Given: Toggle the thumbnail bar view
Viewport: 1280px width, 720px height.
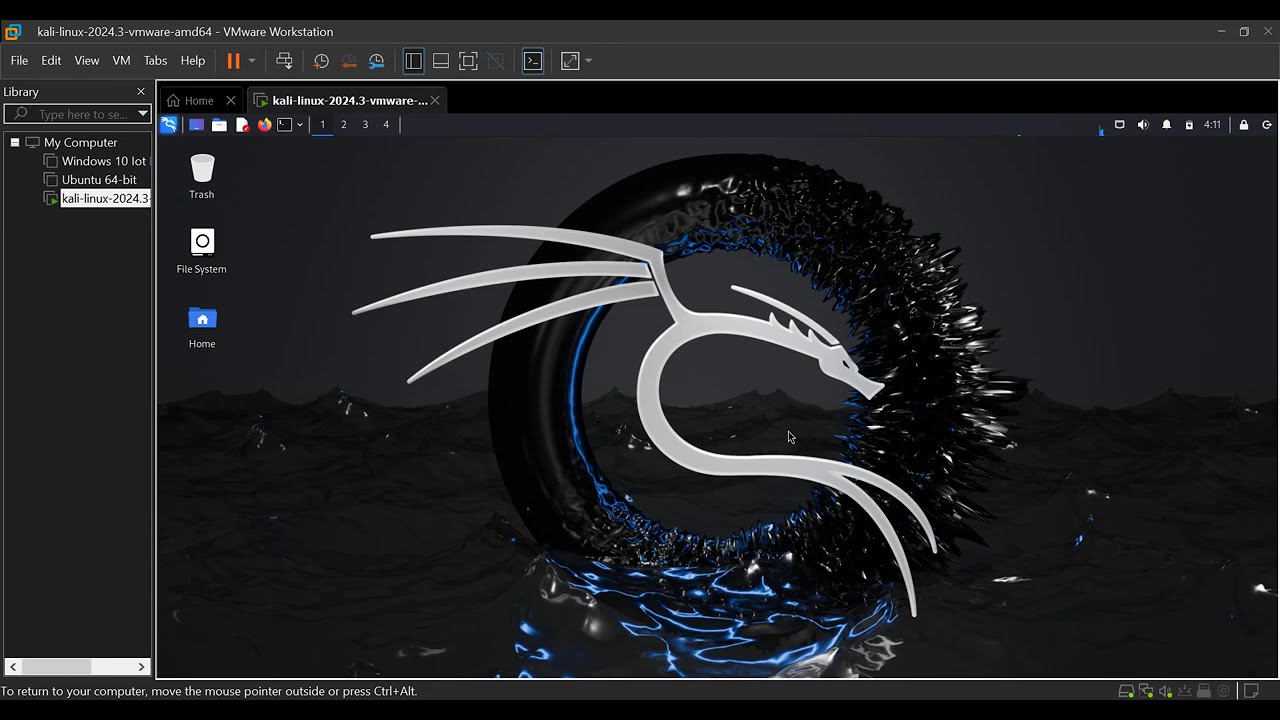Looking at the screenshot, I should coord(441,61).
